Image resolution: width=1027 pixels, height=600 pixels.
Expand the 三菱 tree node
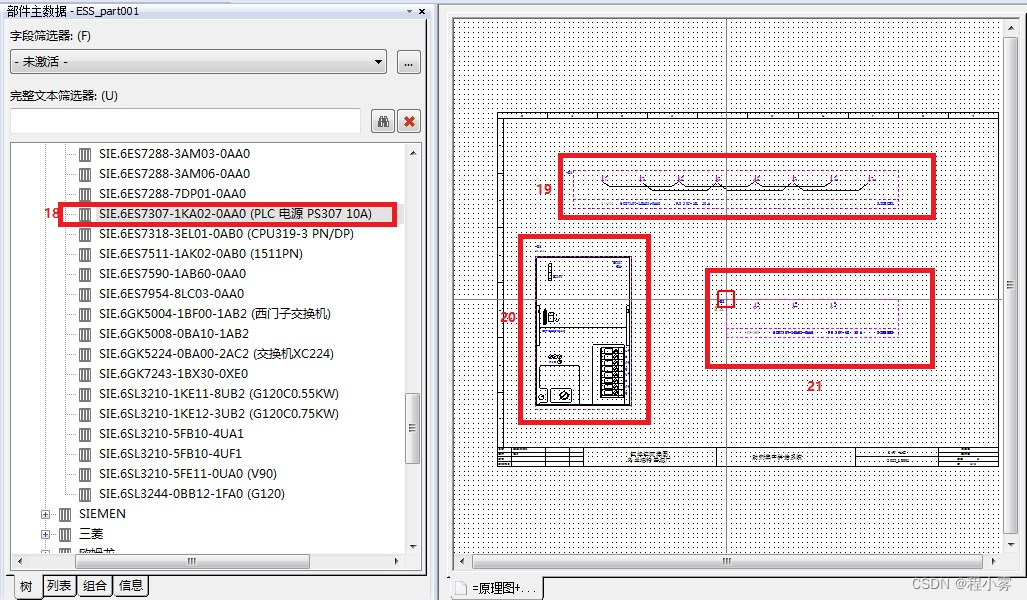pyautogui.click(x=45, y=534)
